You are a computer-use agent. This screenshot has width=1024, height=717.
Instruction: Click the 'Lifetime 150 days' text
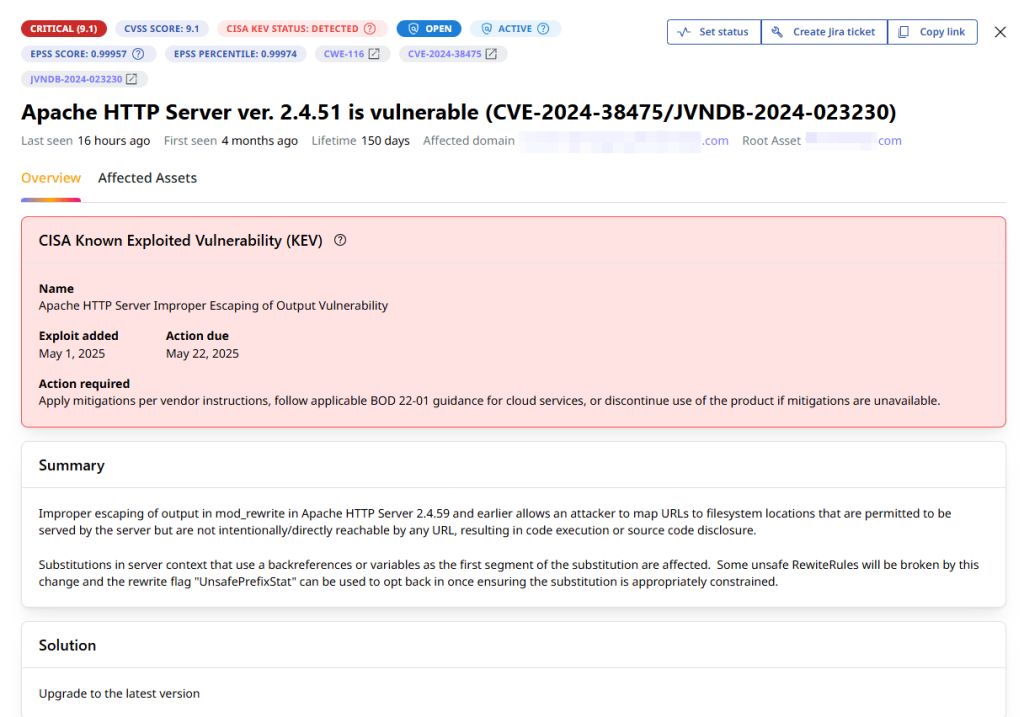pyautogui.click(x=360, y=140)
